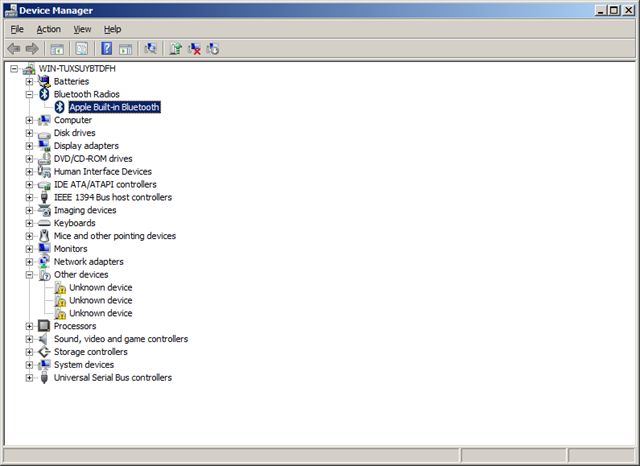640x466 pixels.
Task: Open the Action menu
Action: click(x=49, y=29)
